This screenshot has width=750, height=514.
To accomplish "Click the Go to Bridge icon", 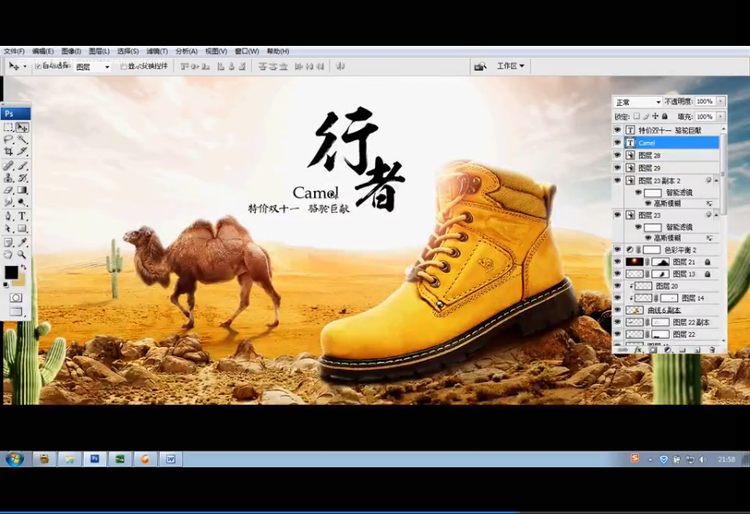I will (480, 66).
